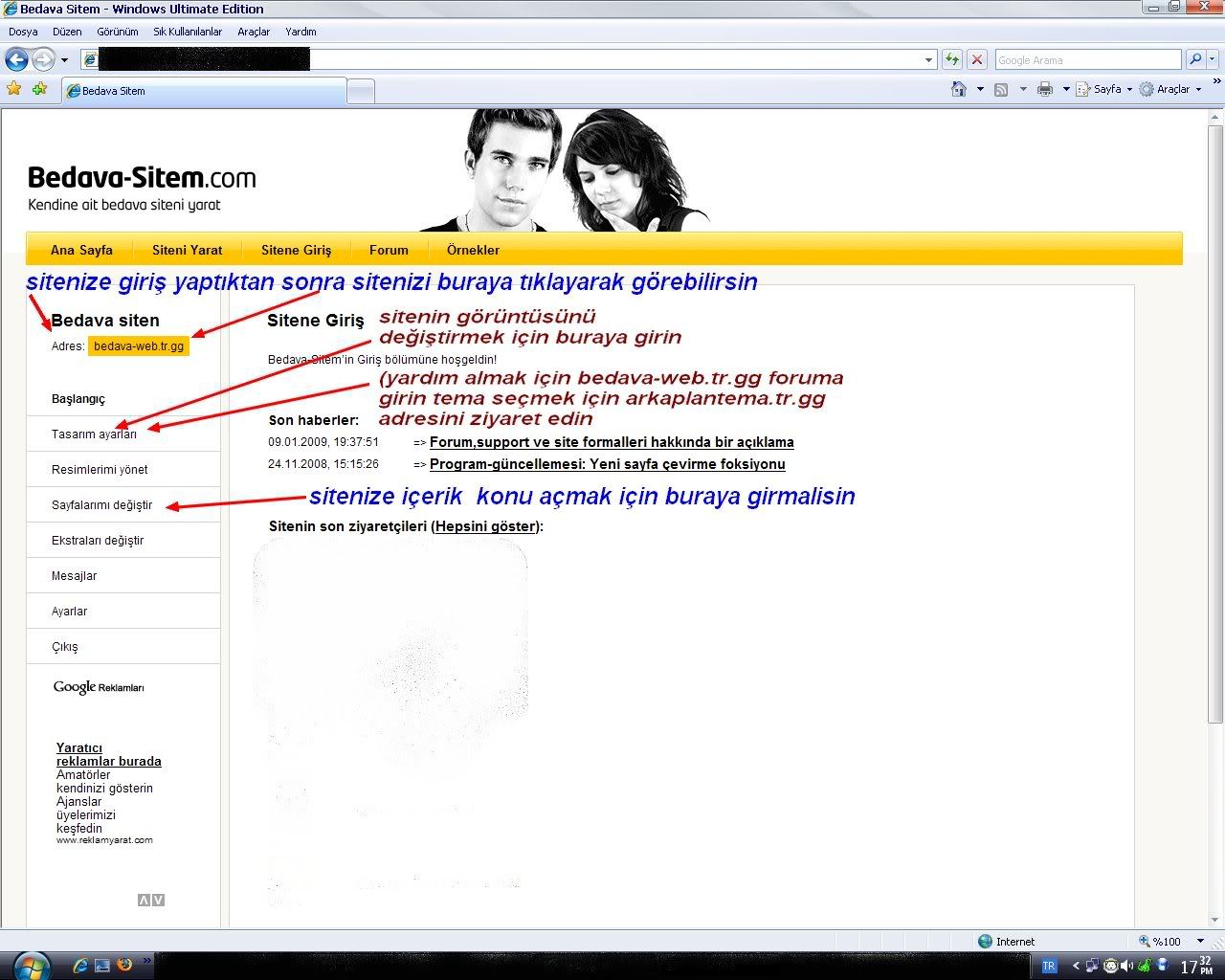Screen dimensions: 1225x980
Task: Open the Forum navigation link
Action: tap(389, 250)
